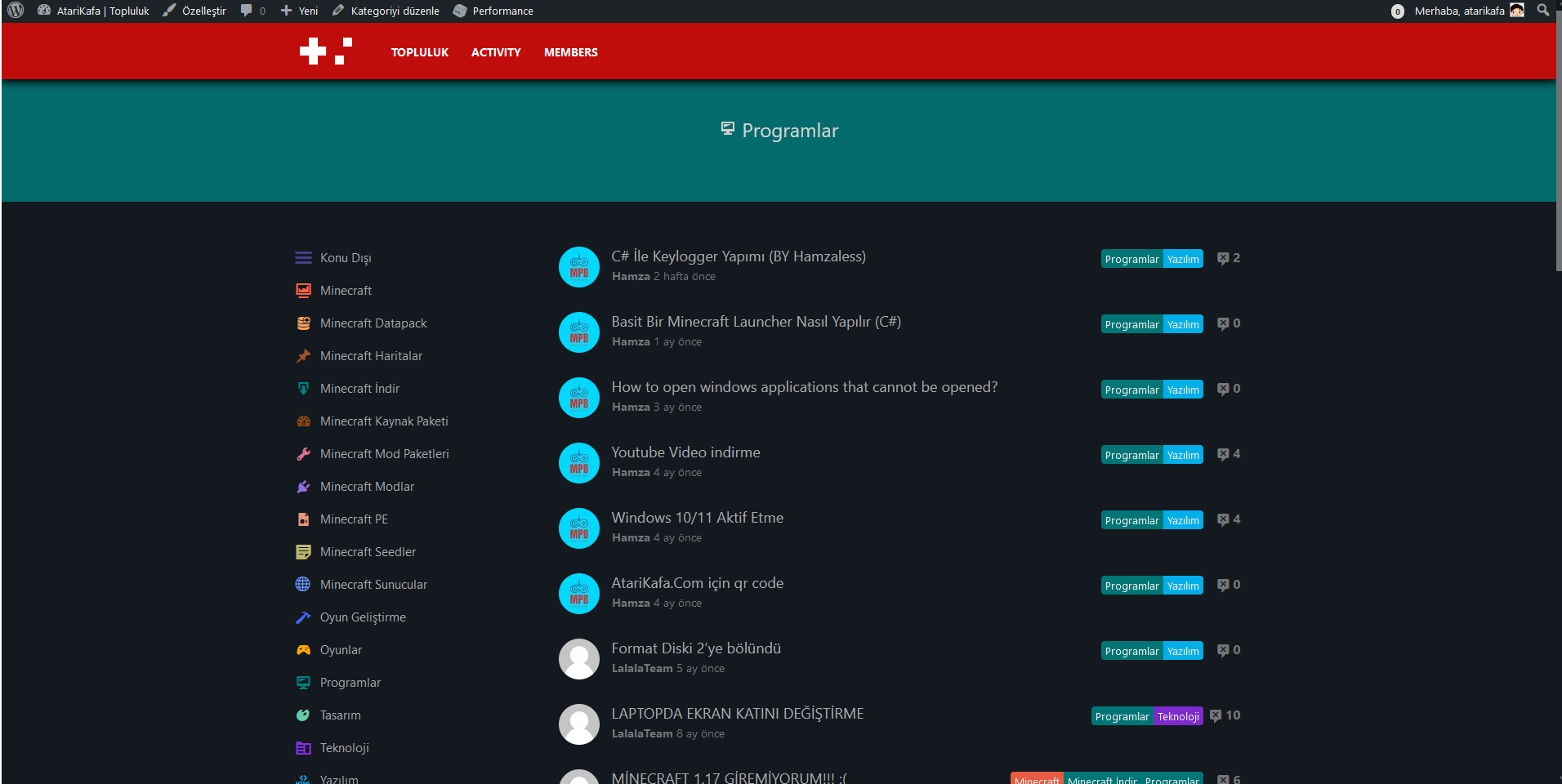Screen dimensions: 1562x784
Task: Open the MEMBERS nav item
Action: click(571, 52)
